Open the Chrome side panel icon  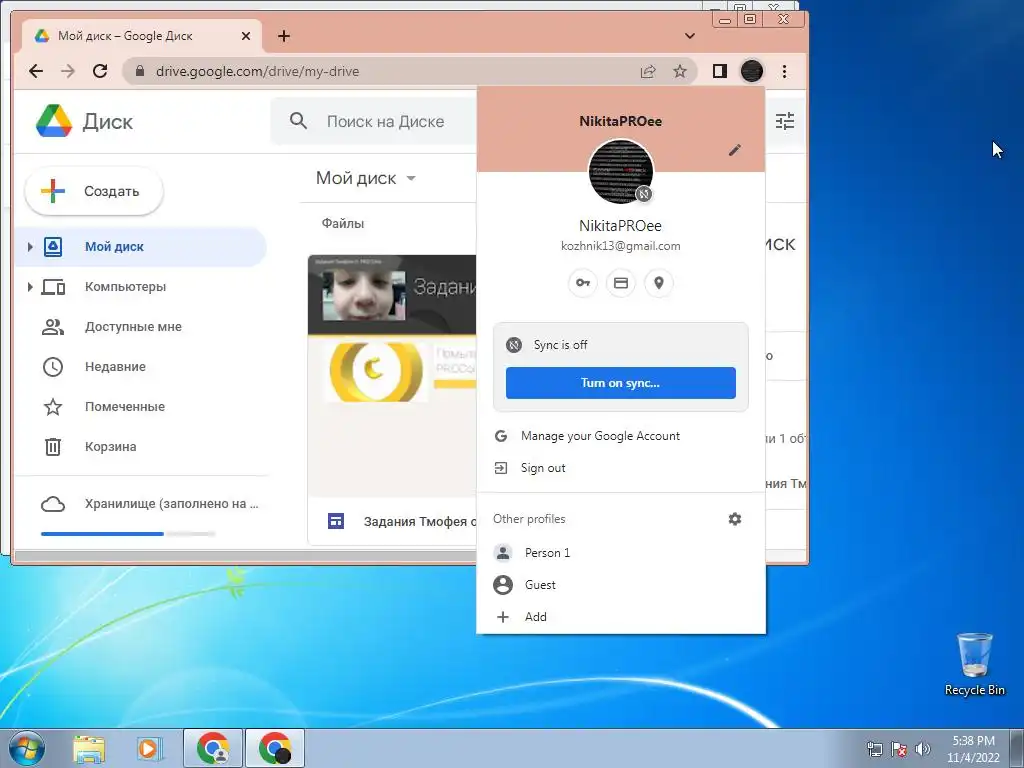point(720,71)
